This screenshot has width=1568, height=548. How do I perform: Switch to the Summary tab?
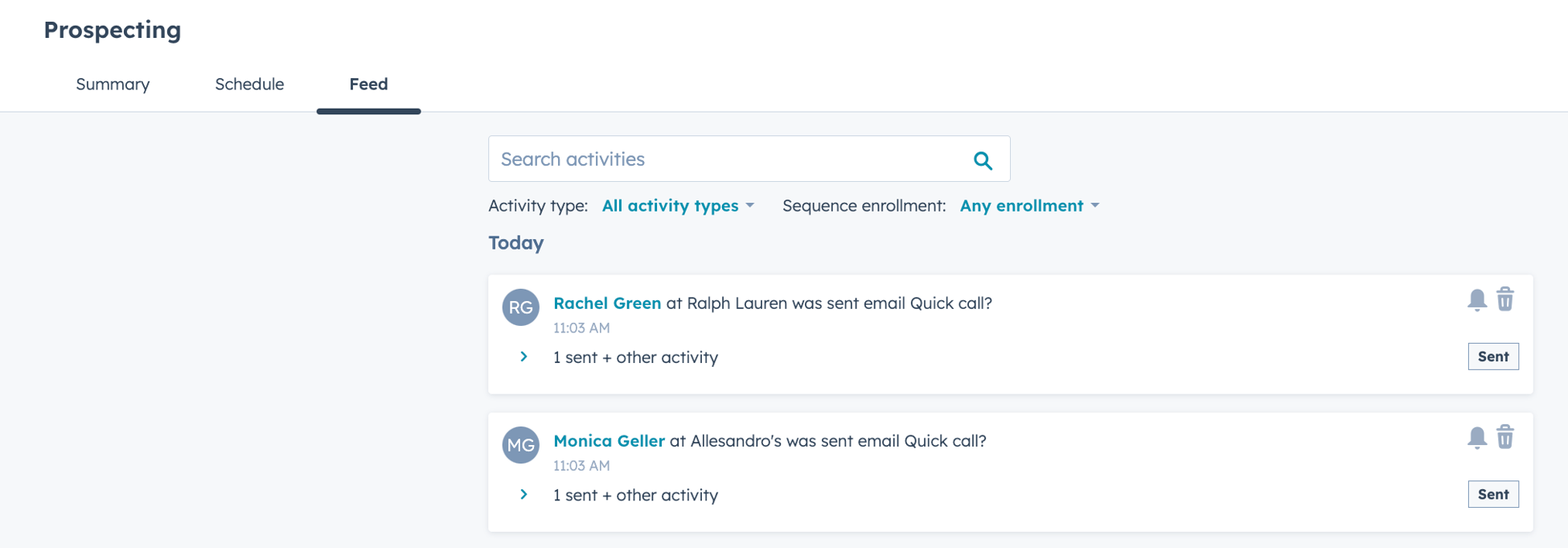[113, 84]
